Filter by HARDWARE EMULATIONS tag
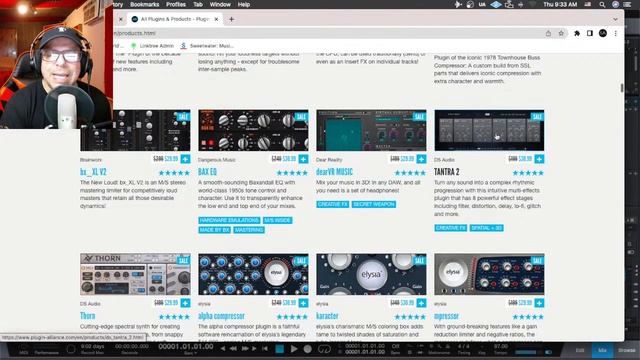 229,220
